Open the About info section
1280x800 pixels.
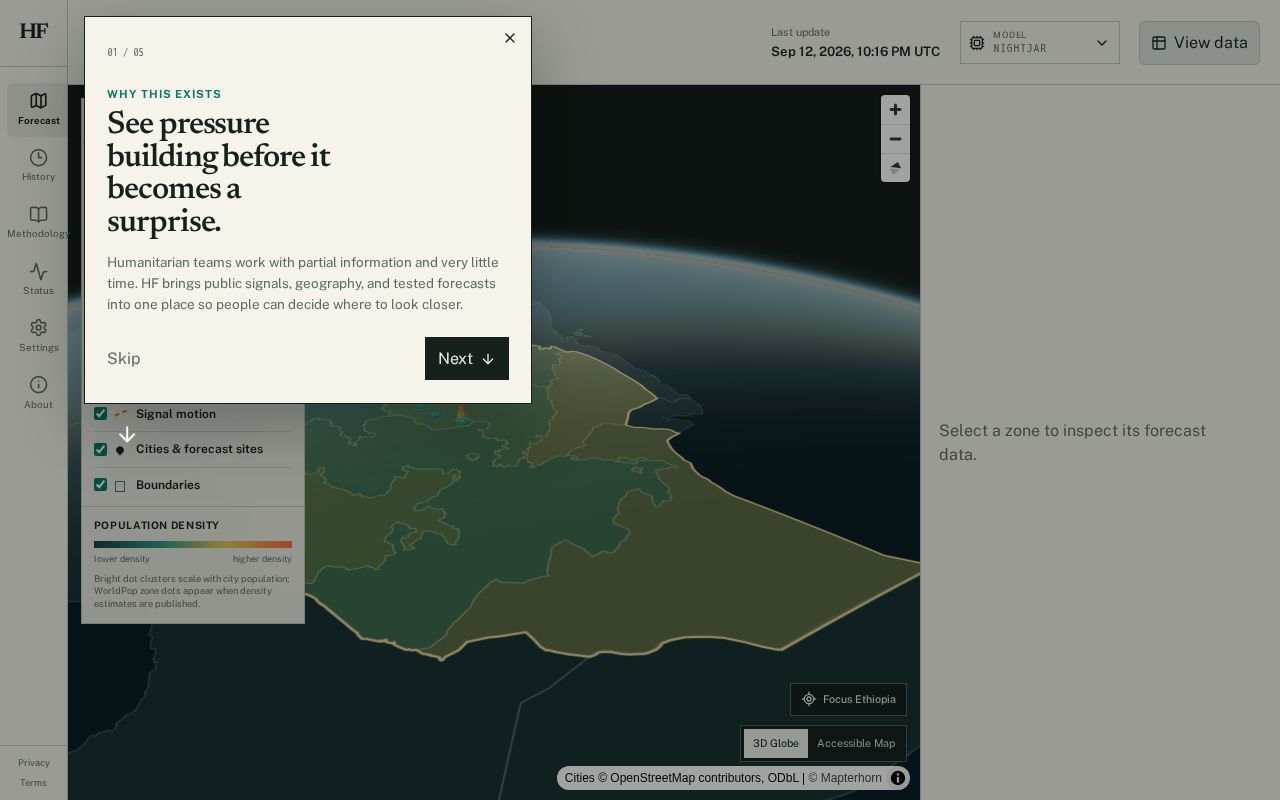coord(38,393)
